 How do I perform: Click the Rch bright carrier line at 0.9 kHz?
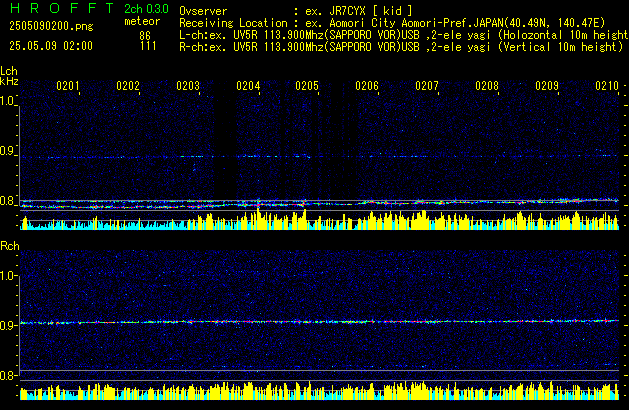[x=319, y=322]
